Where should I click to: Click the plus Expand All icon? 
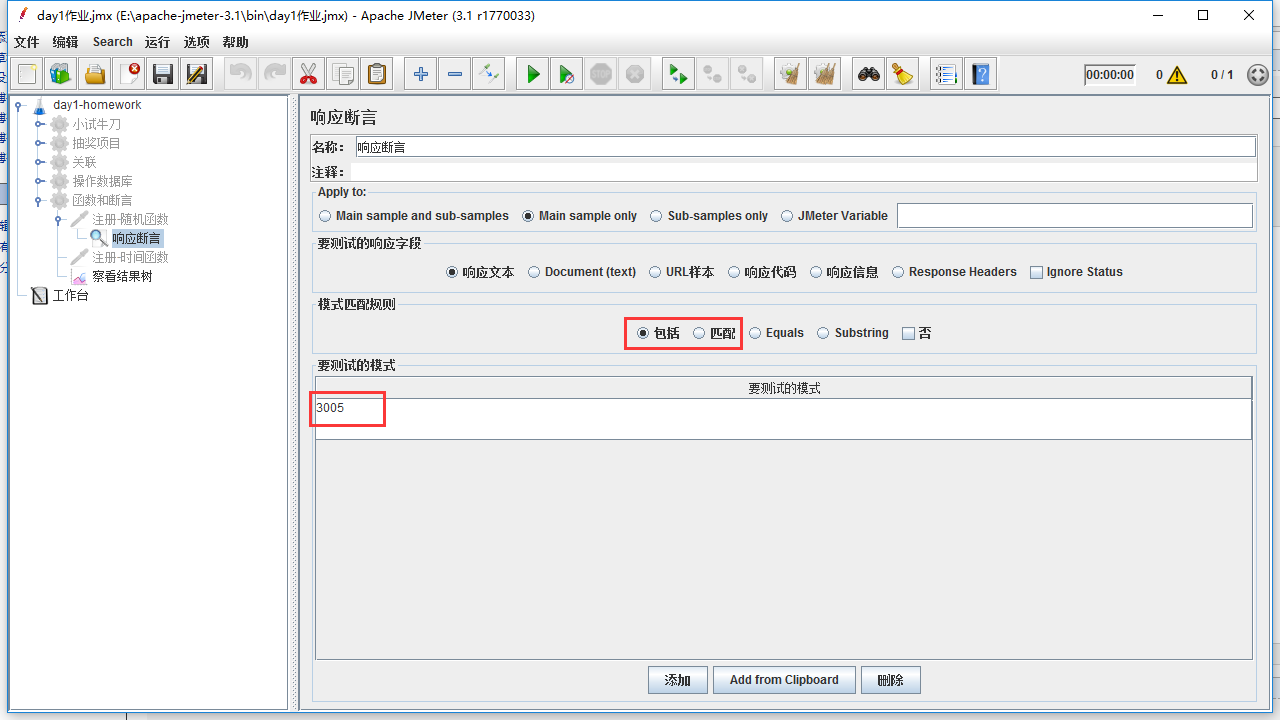coord(421,74)
